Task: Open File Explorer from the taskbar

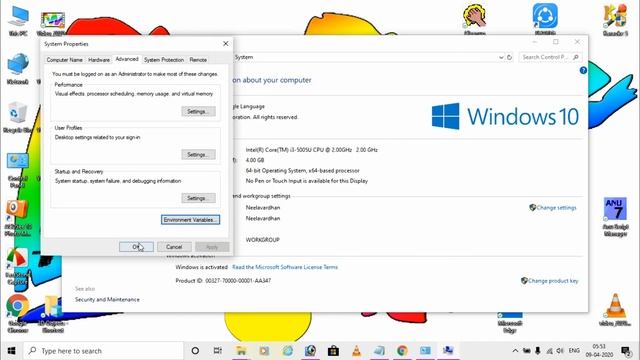Action: tap(241, 351)
